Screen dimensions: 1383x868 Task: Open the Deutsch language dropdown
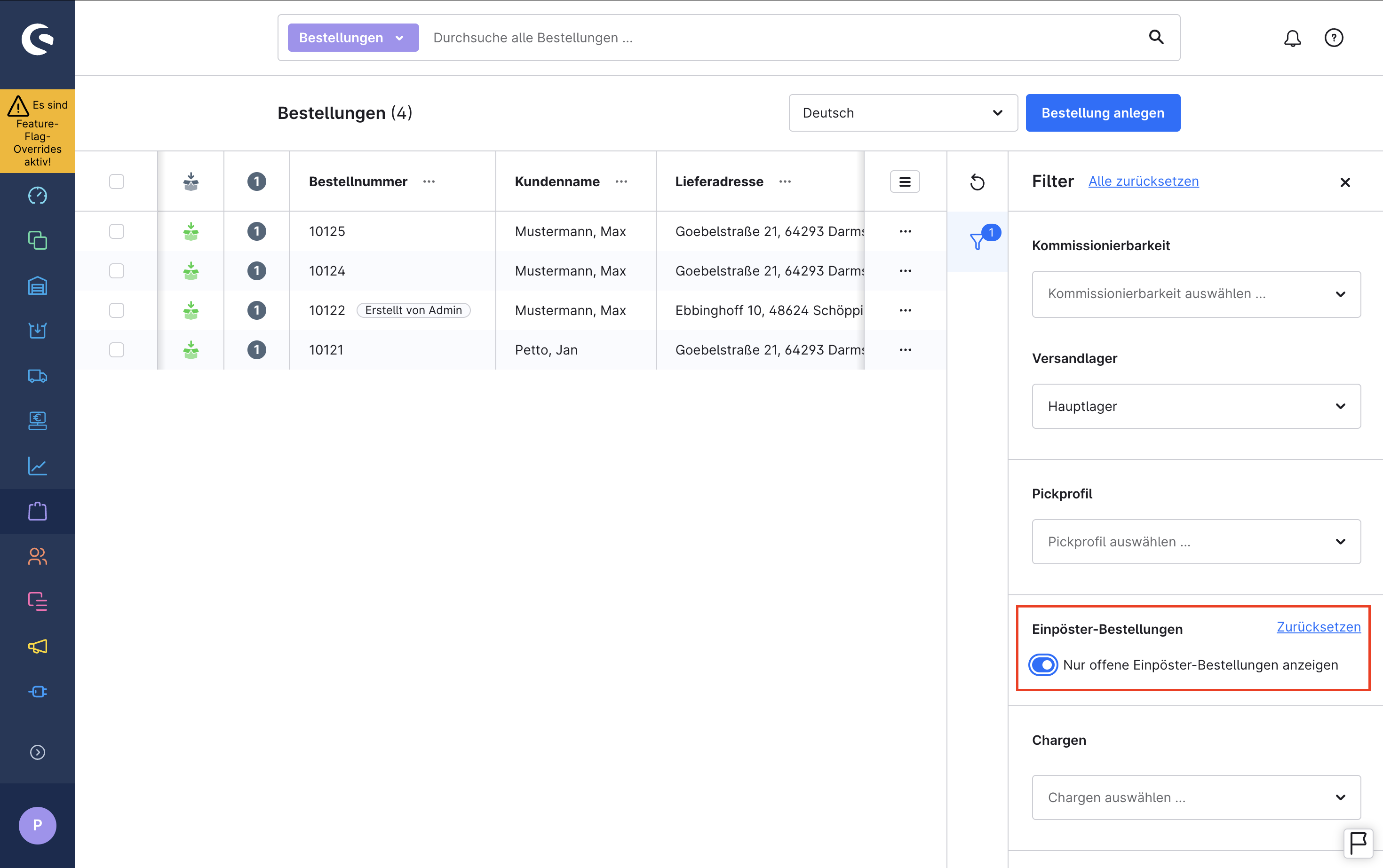(x=902, y=113)
